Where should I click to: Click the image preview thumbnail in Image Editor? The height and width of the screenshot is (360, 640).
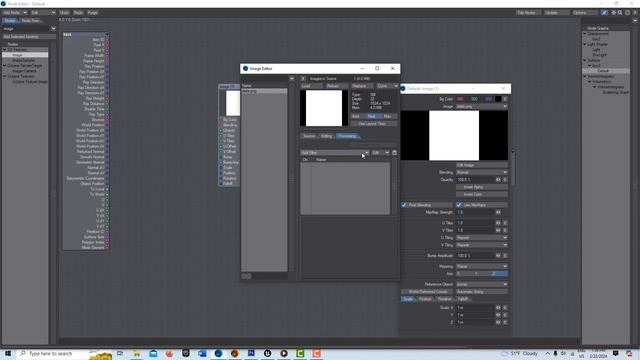coord(324,108)
